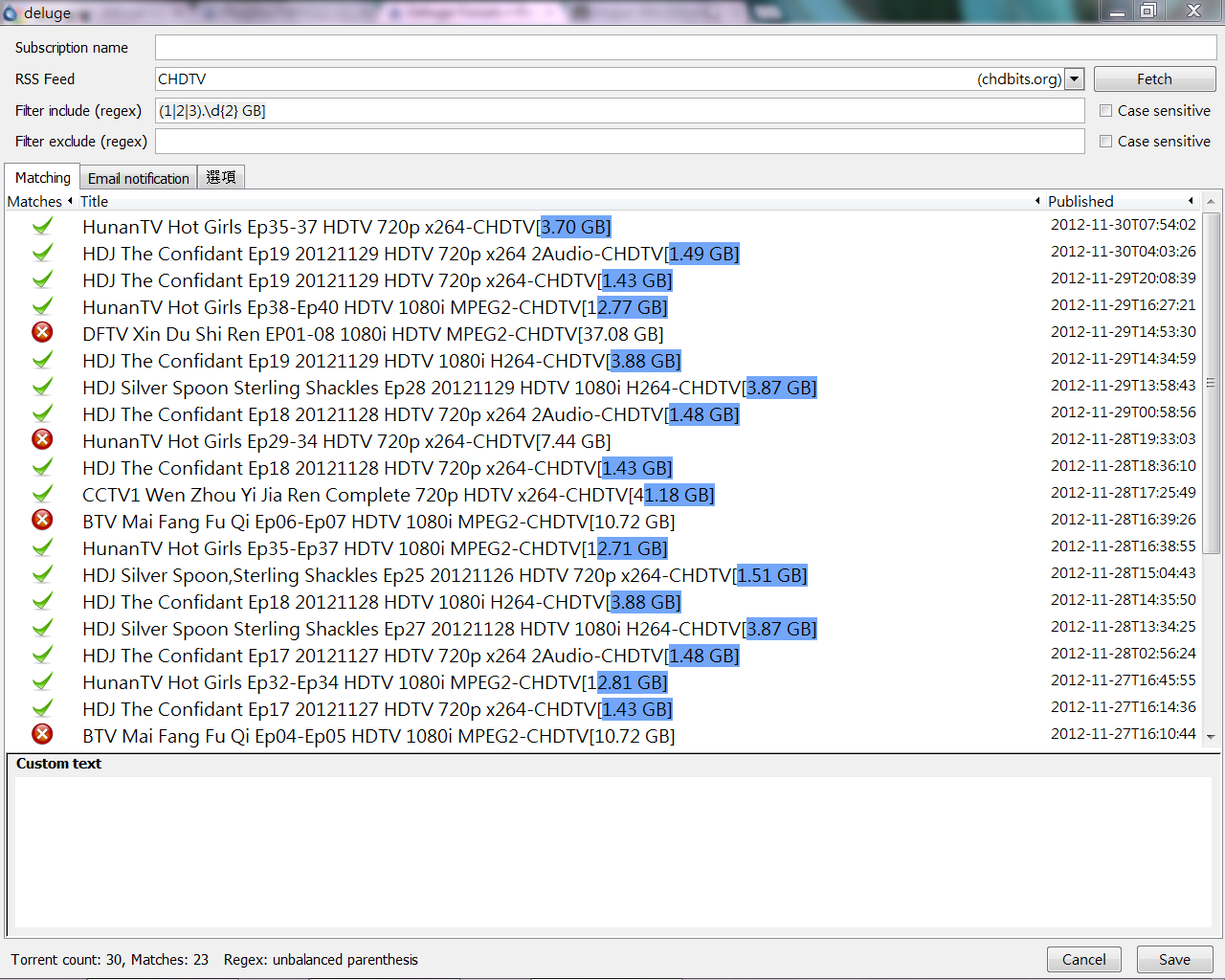
Task: Open the Email notification tab
Action: coord(138,179)
